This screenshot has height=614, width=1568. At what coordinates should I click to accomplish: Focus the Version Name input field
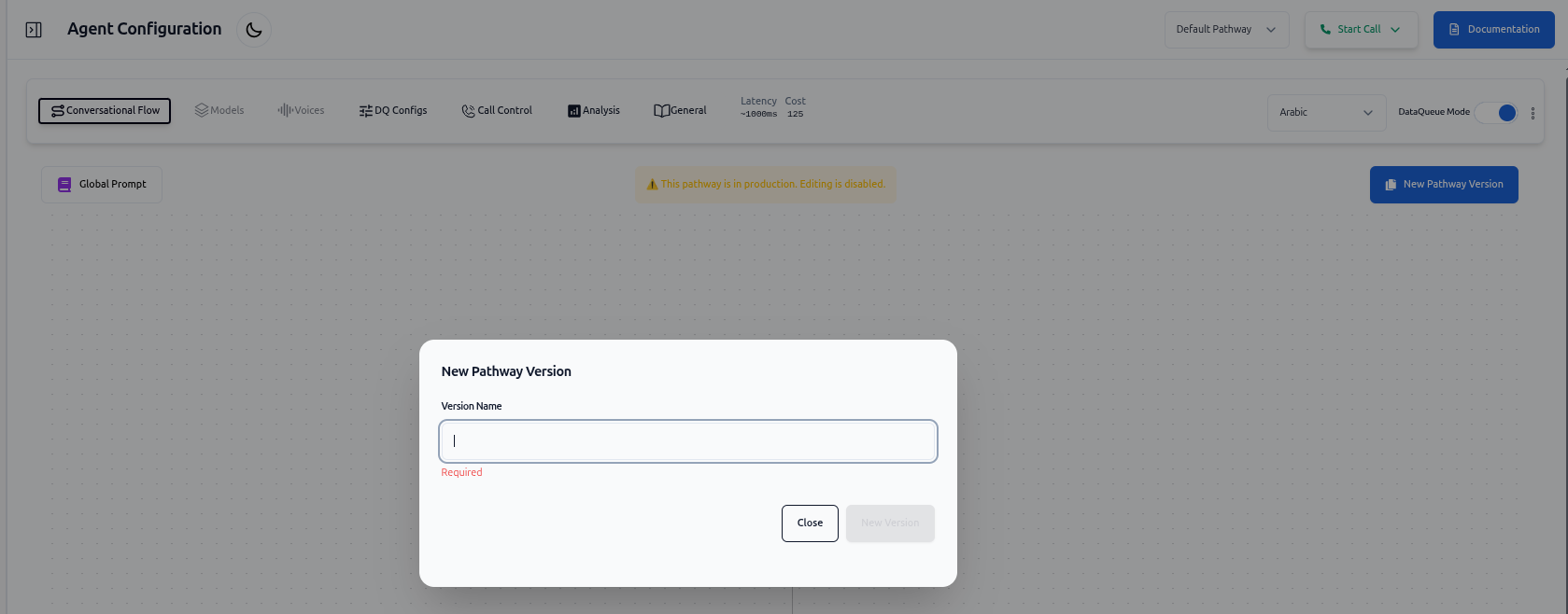tap(687, 441)
